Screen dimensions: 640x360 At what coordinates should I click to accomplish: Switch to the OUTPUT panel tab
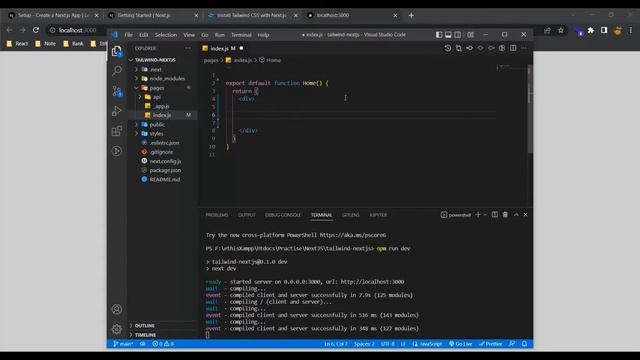click(x=247, y=215)
